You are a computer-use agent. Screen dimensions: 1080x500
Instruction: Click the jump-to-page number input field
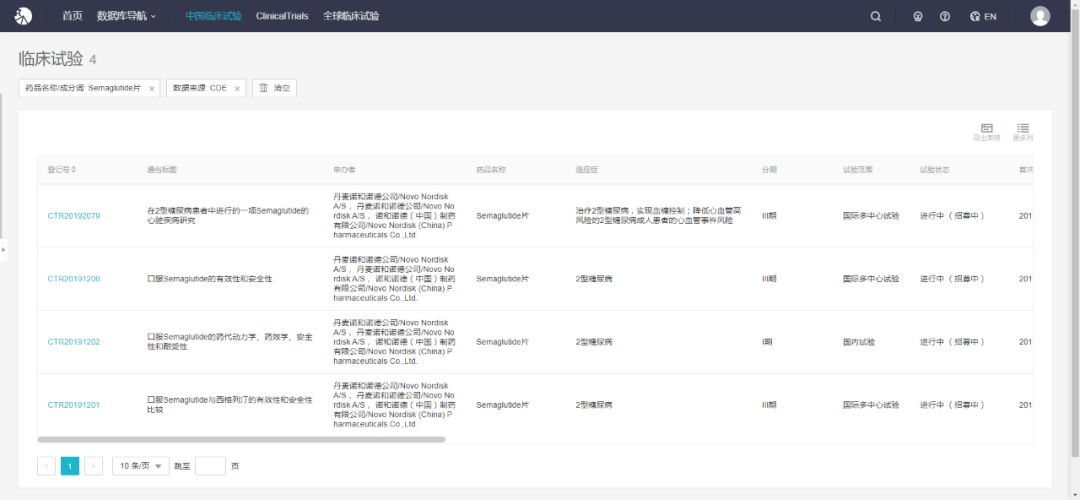210,466
